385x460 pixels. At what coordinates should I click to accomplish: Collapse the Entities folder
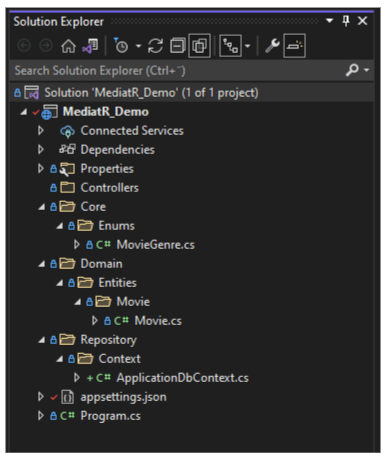coord(59,283)
